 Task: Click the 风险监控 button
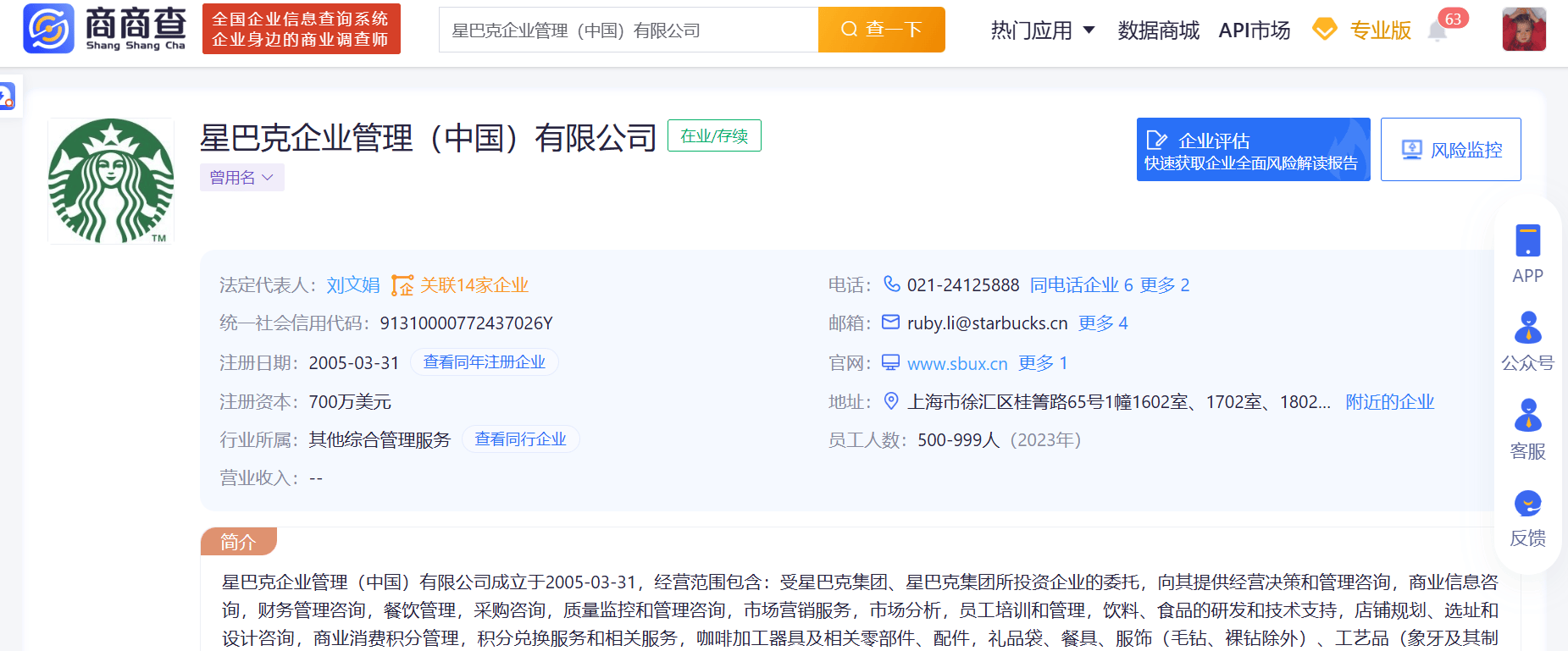click(x=1450, y=149)
